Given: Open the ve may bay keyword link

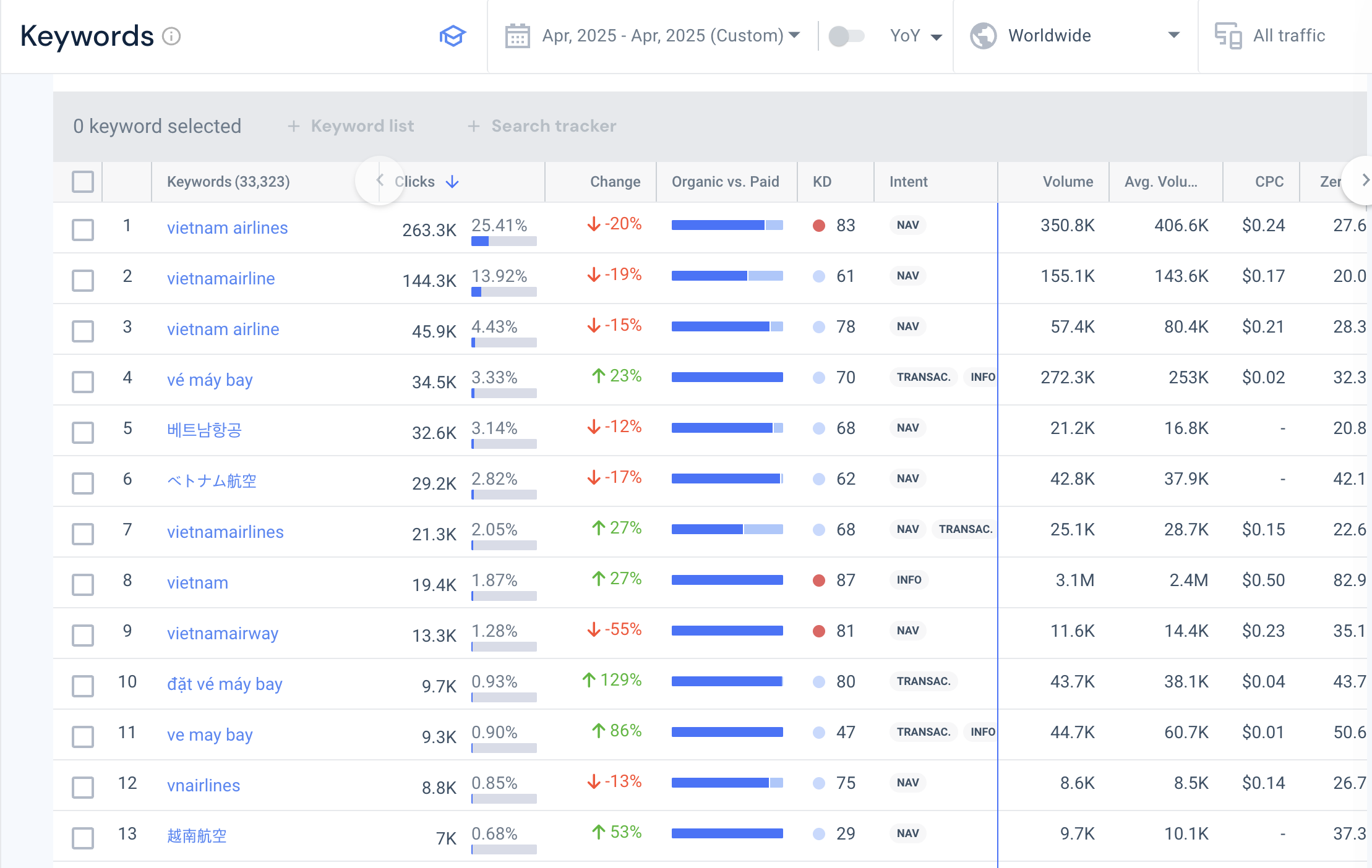Looking at the screenshot, I should click(x=210, y=734).
